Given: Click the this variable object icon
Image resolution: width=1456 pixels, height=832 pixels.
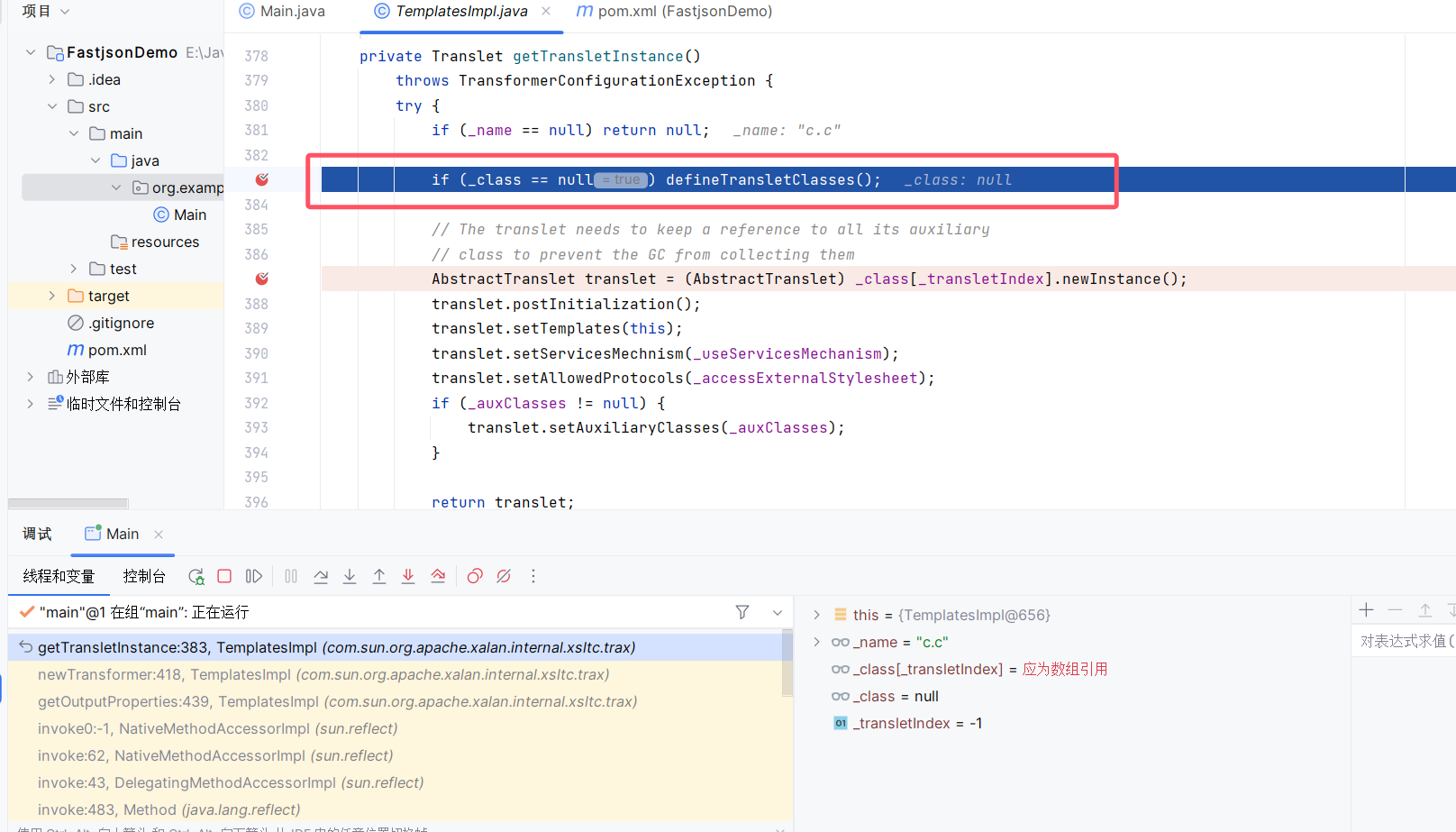Looking at the screenshot, I should point(841,615).
